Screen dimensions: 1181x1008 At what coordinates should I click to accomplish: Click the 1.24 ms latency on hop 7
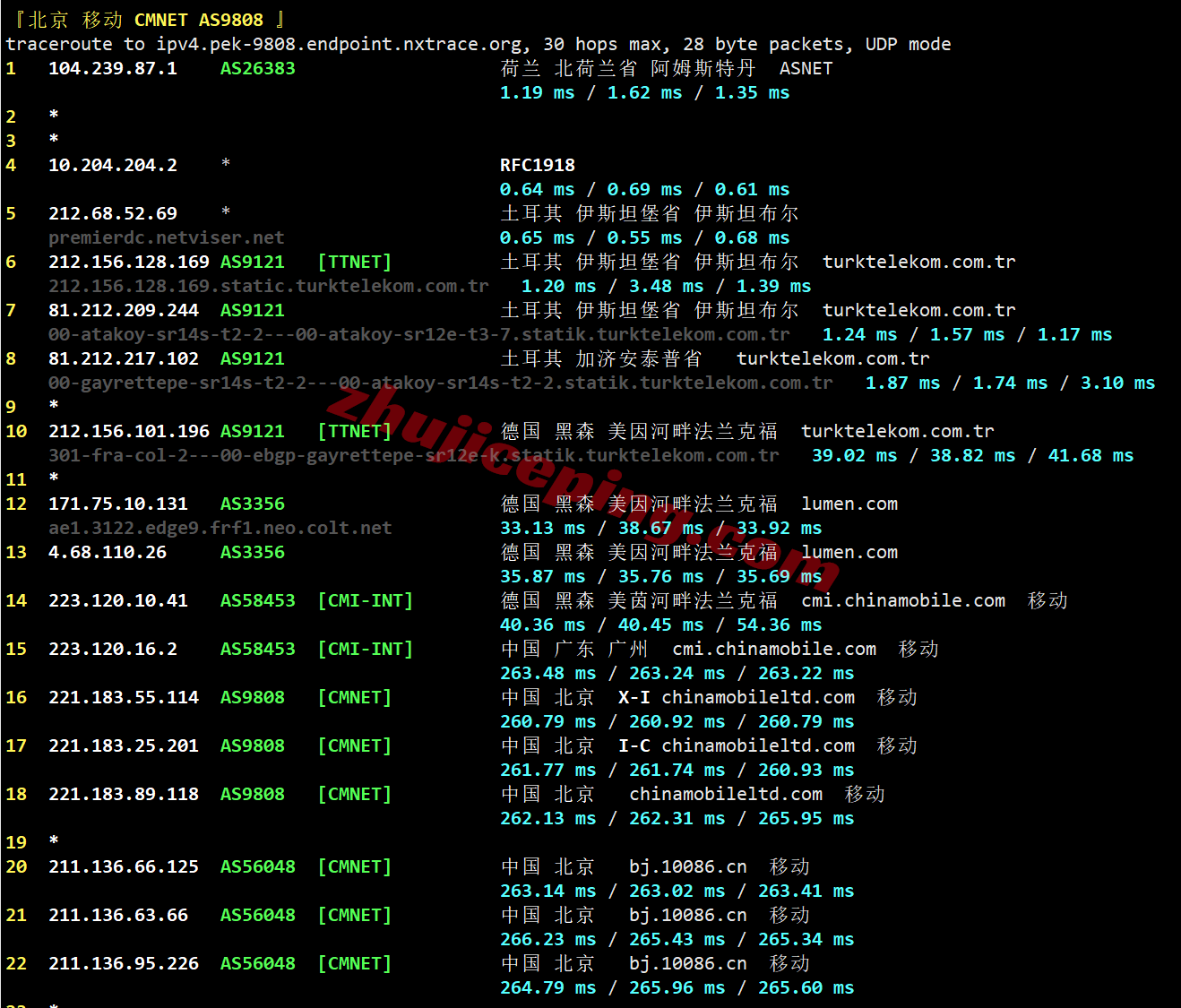point(860,334)
